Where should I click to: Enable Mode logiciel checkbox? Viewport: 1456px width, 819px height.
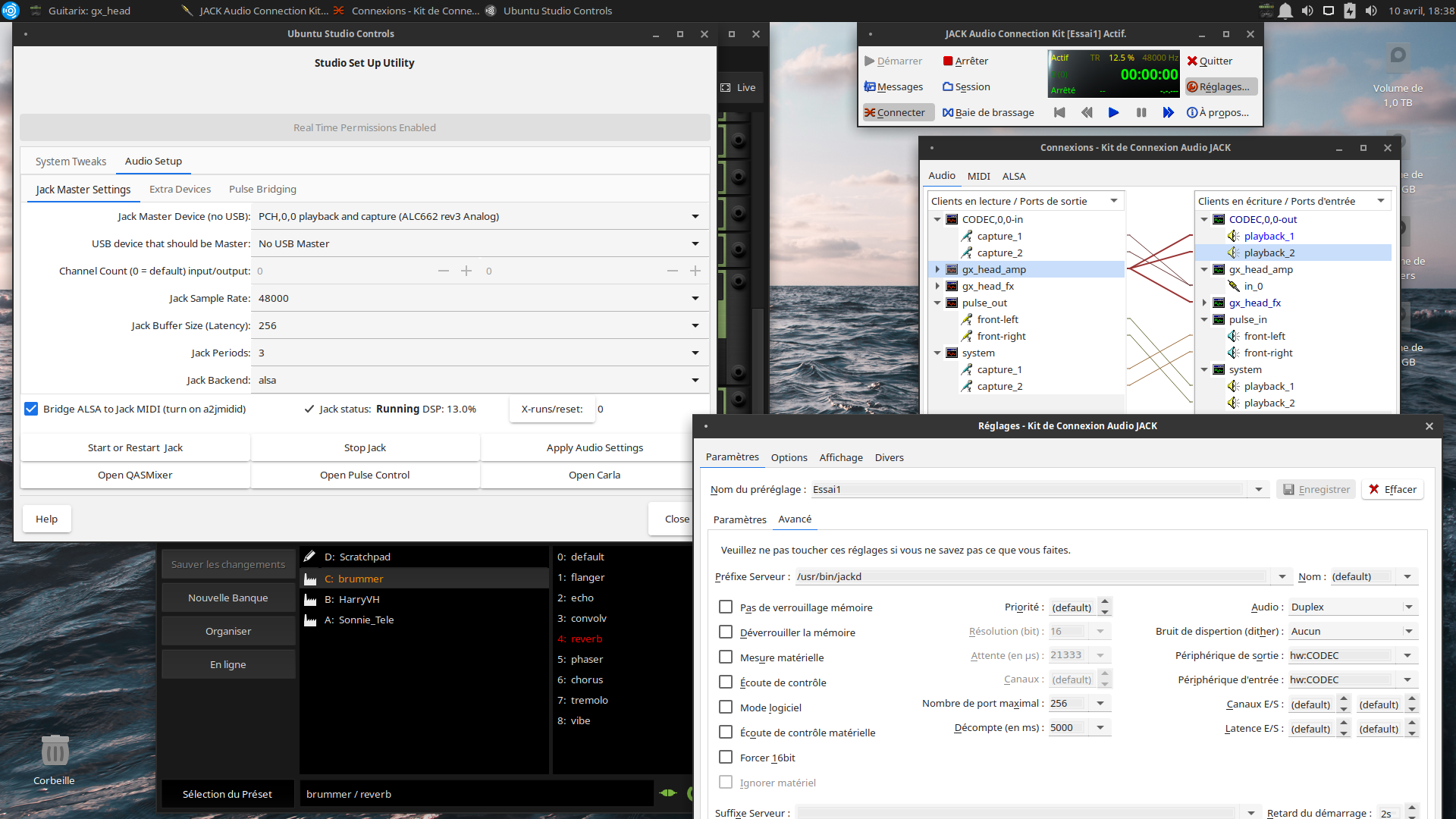point(726,707)
